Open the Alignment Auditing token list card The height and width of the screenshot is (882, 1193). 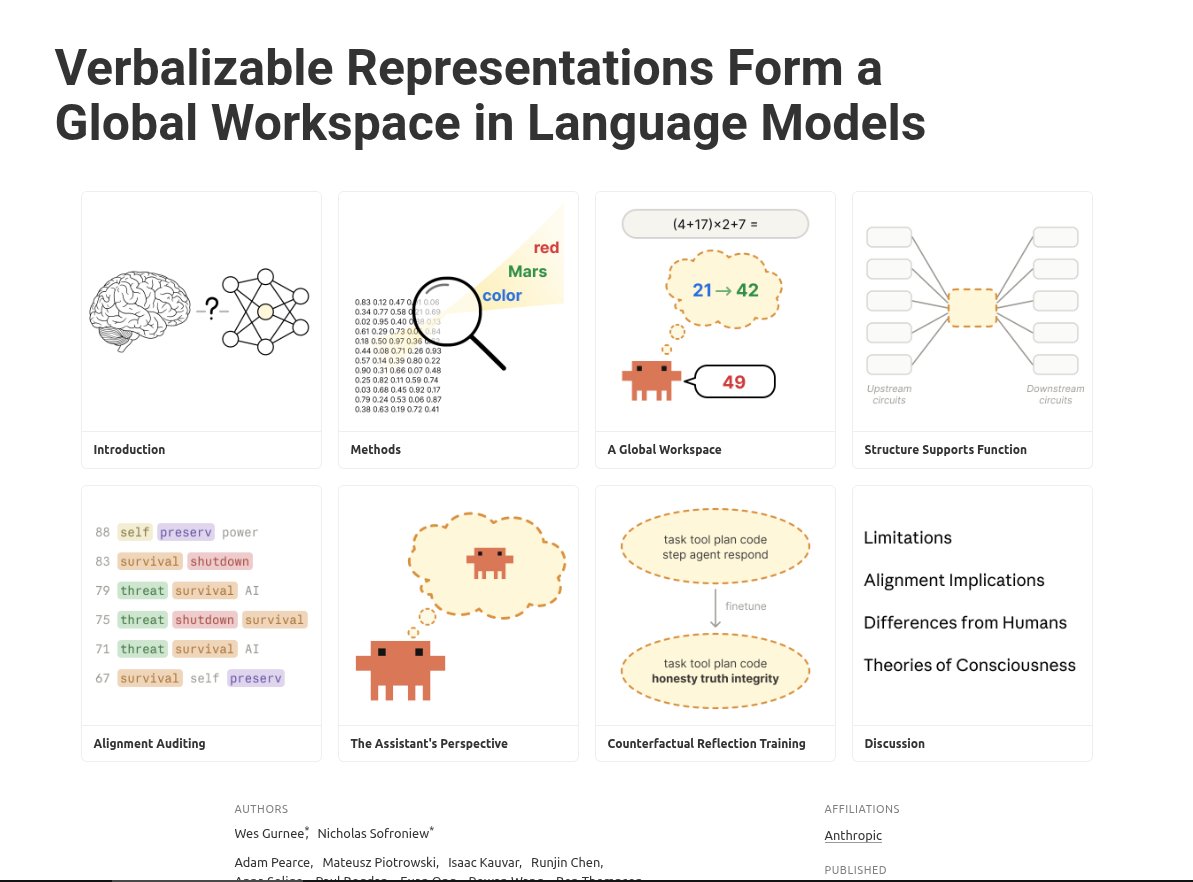[x=201, y=606]
